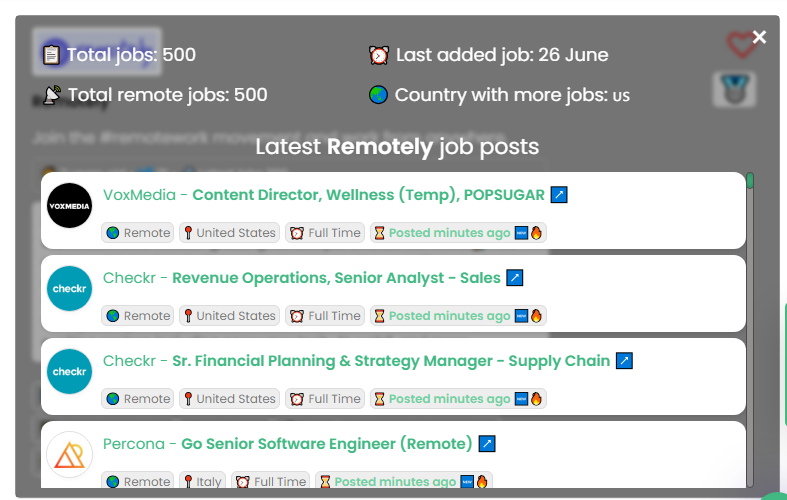Open Revenue Operations, Senior Analyst - Sales job
Image resolution: width=787 pixels, height=500 pixels.
pos(336,278)
